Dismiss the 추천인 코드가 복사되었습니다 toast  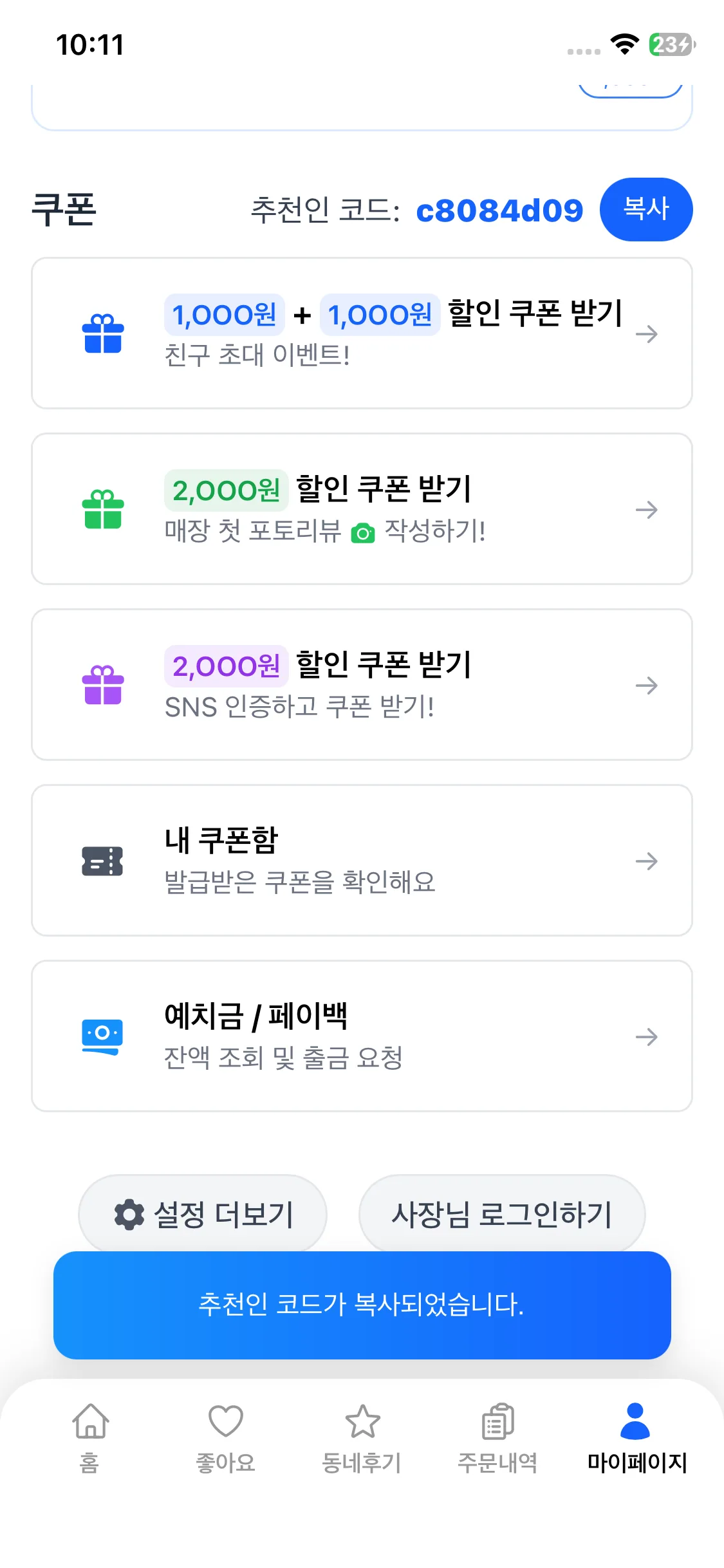(x=362, y=1305)
